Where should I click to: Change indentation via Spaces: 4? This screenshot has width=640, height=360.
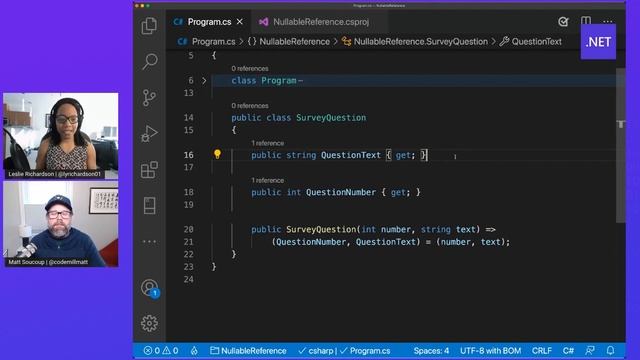tap(431, 351)
